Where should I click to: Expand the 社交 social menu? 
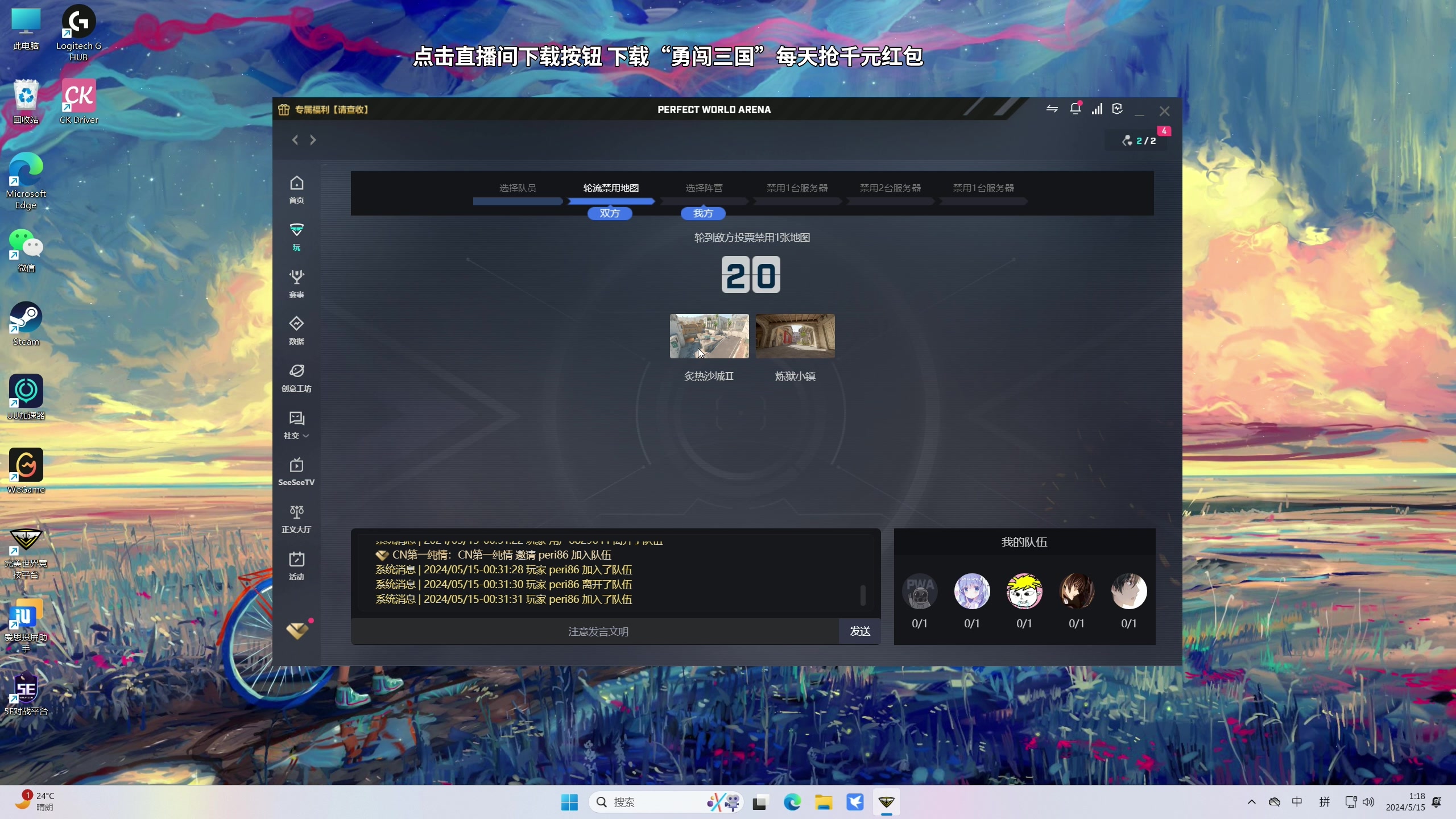click(296, 425)
